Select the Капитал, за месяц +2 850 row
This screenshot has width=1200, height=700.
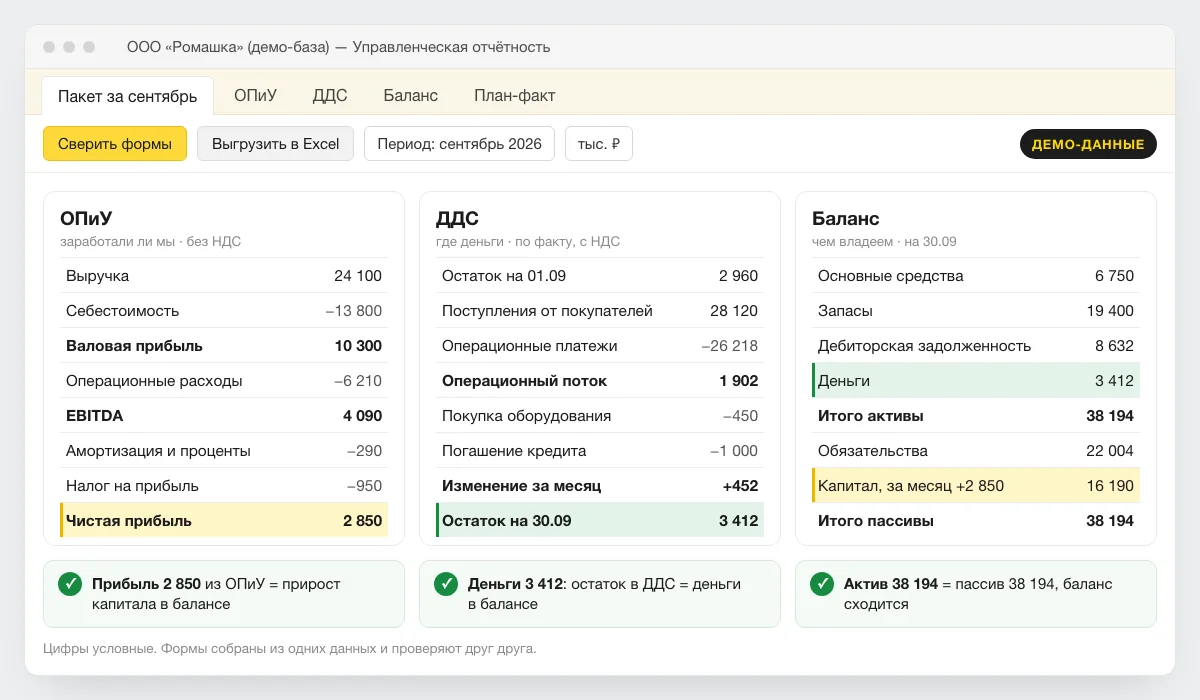coord(976,486)
